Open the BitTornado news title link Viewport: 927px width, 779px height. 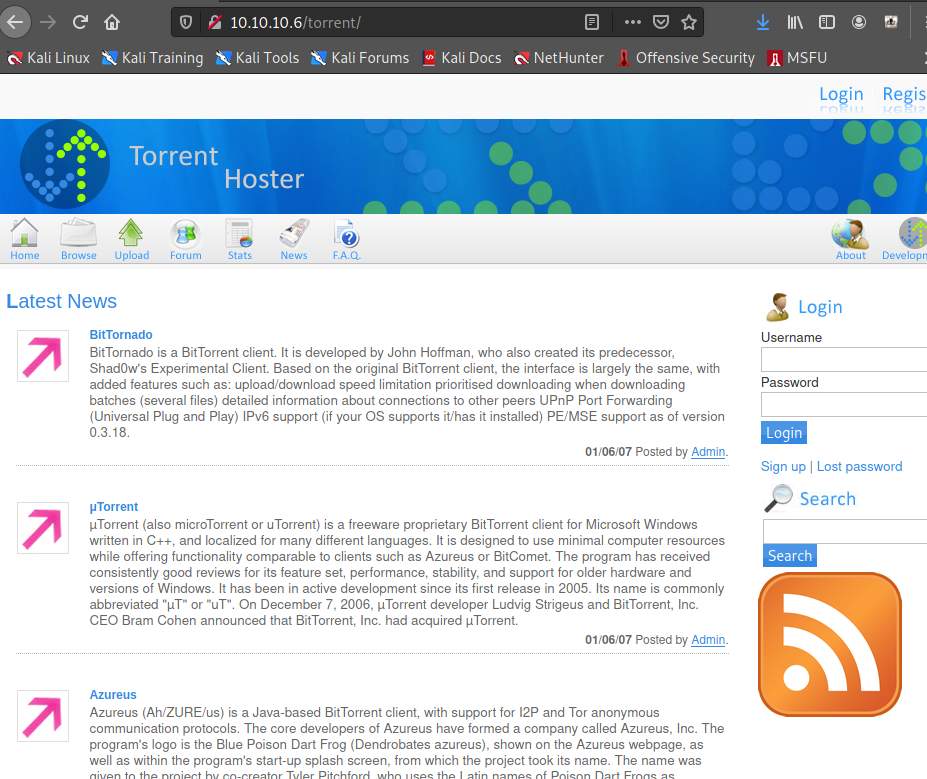pyautogui.click(x=121, y=335)
